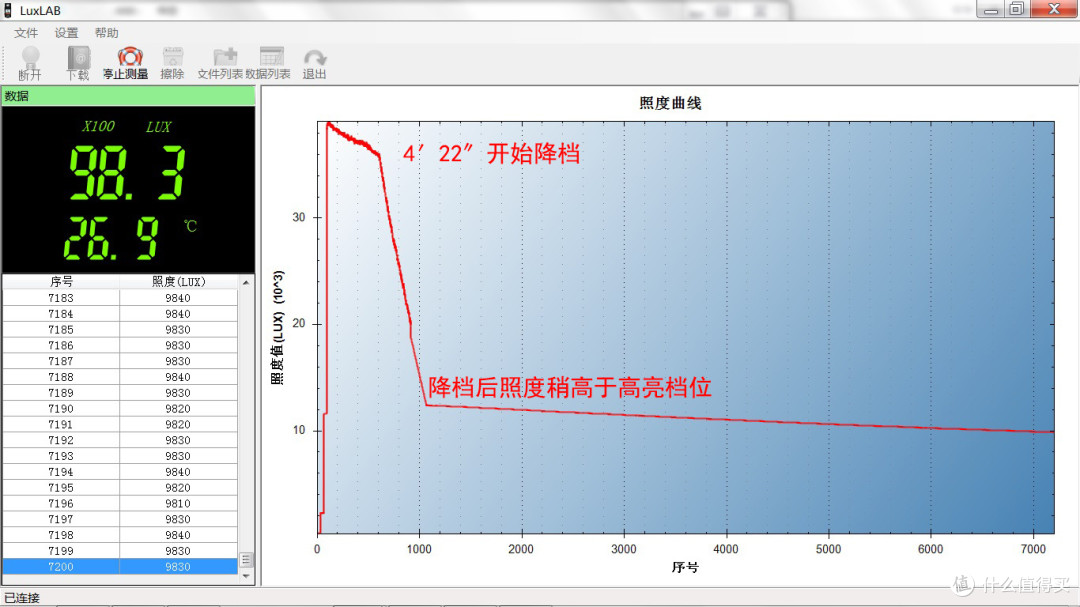Click the 照度曲线 chart title

tap(670, 103)
